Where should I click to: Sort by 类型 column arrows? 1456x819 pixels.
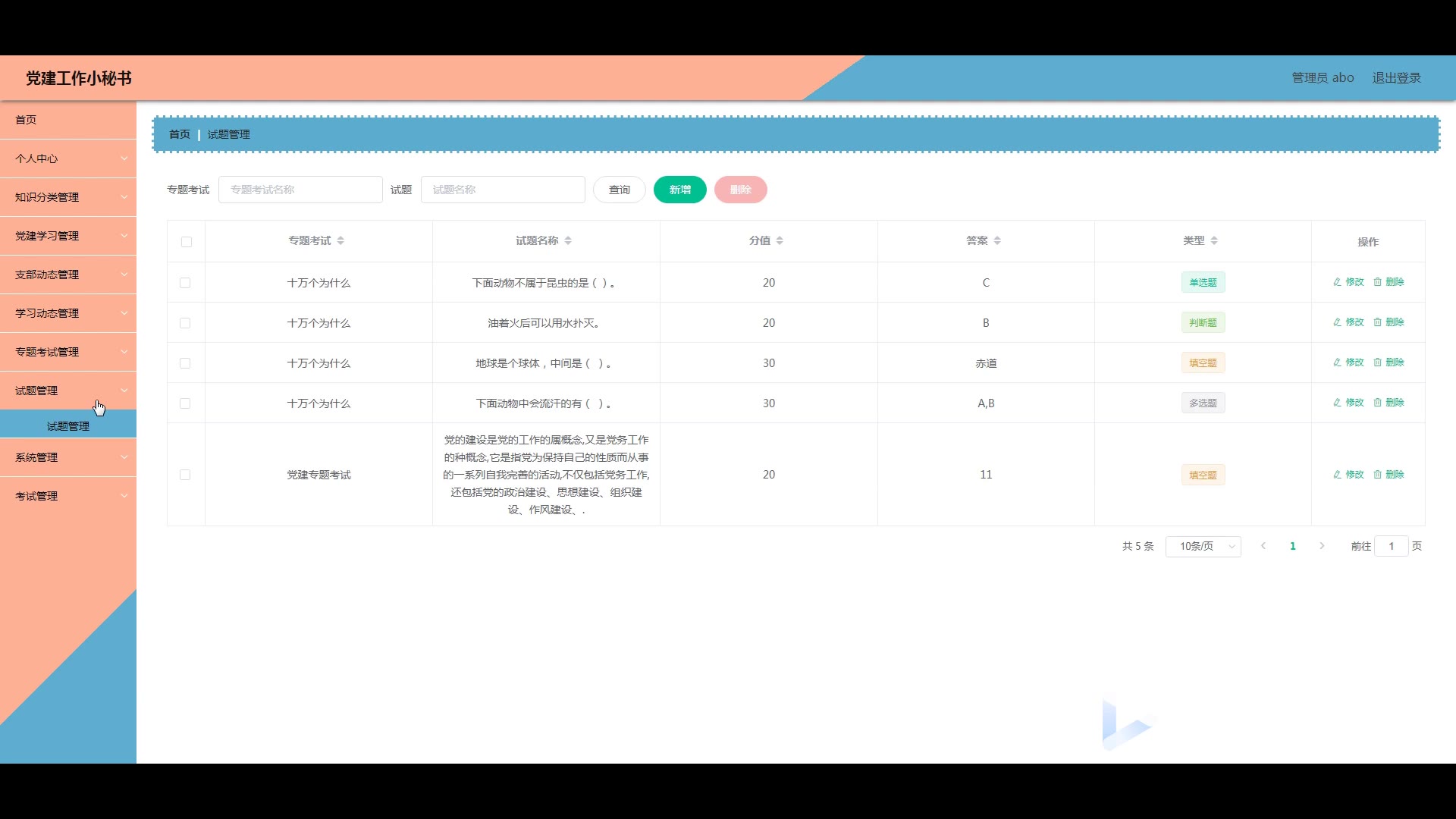coord(1214,240)
